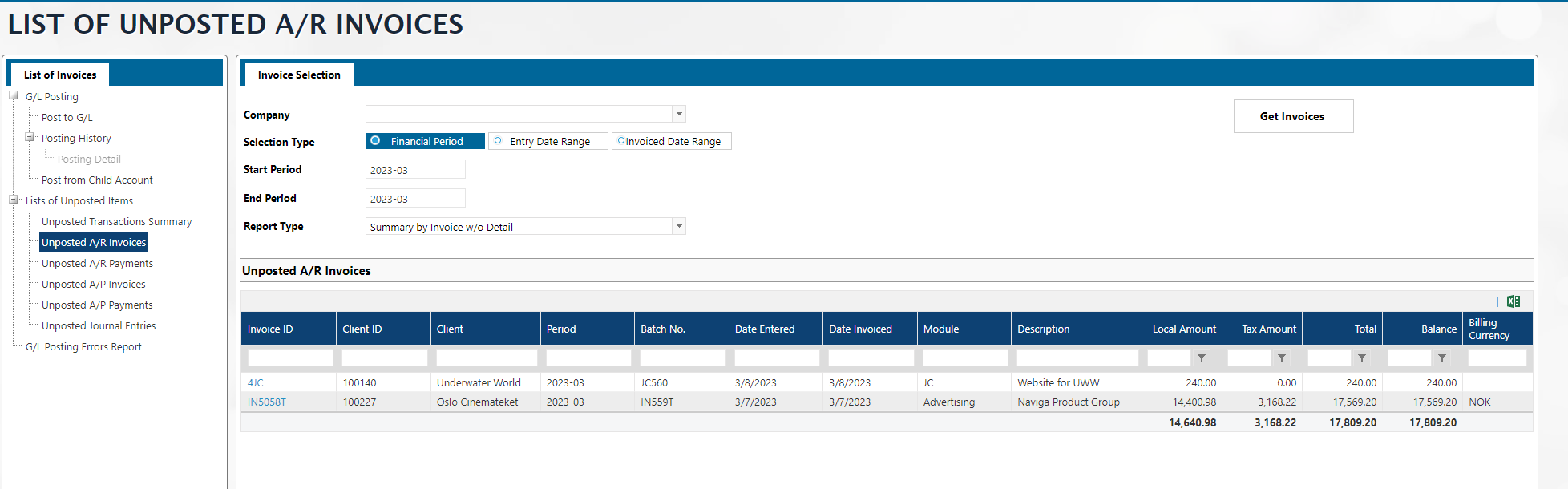1568x489 pixels.
Task: Open the Company dropdown list
Action: click(x=678, y=114)
